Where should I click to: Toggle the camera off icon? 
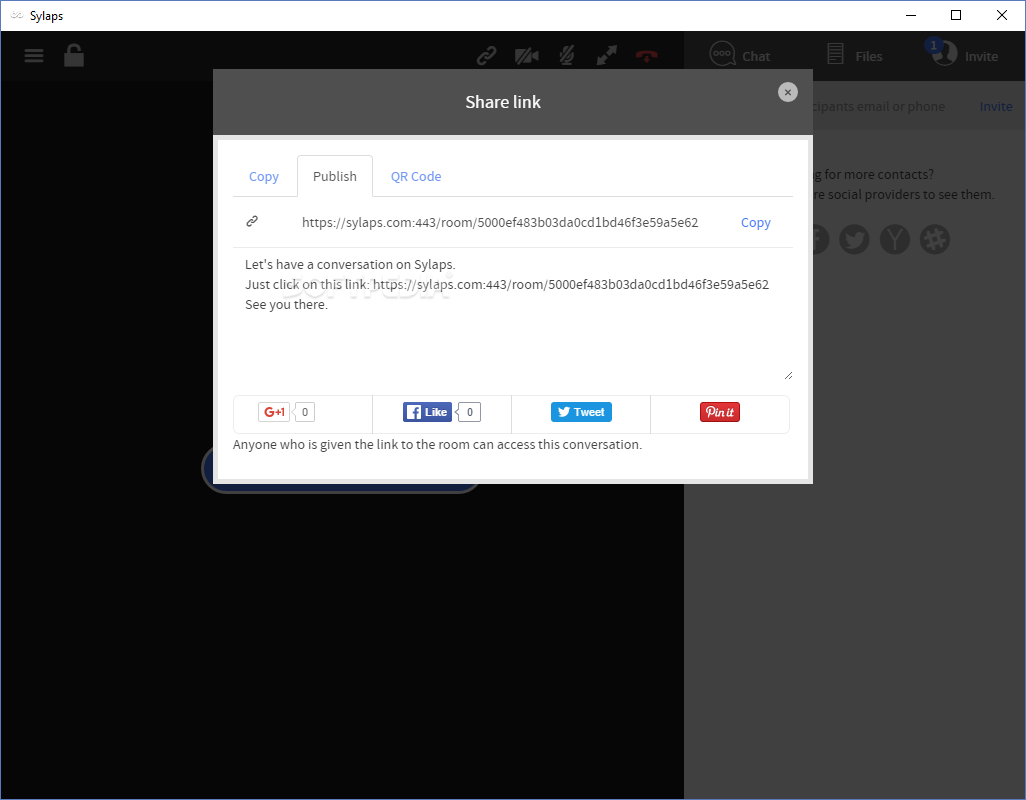pyautogui.click(x=526, y=56)
